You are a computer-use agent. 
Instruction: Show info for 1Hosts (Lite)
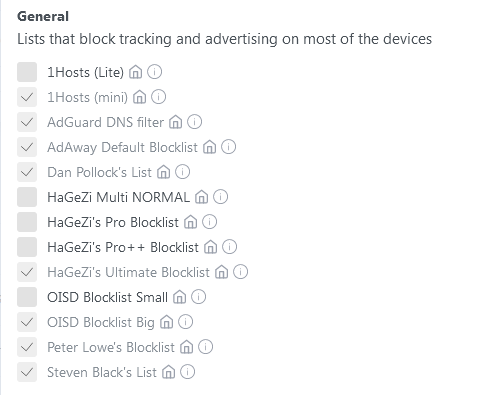point(155,72)
